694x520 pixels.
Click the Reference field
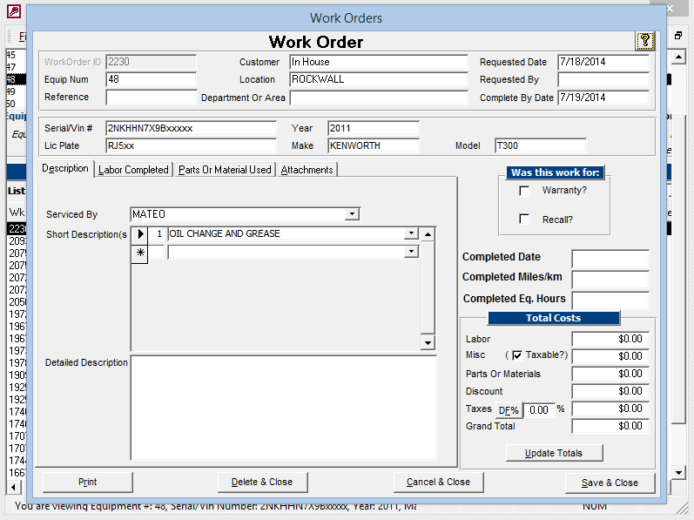coord(151,97)
